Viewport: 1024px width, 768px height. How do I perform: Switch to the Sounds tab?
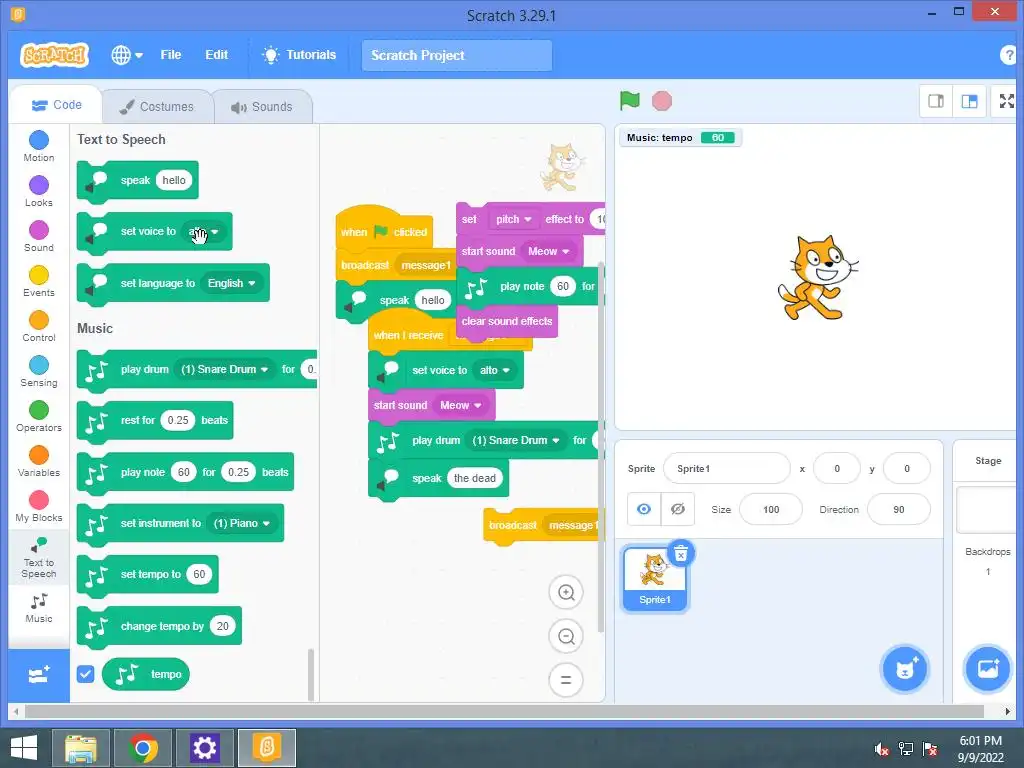(x=262, y=106)
